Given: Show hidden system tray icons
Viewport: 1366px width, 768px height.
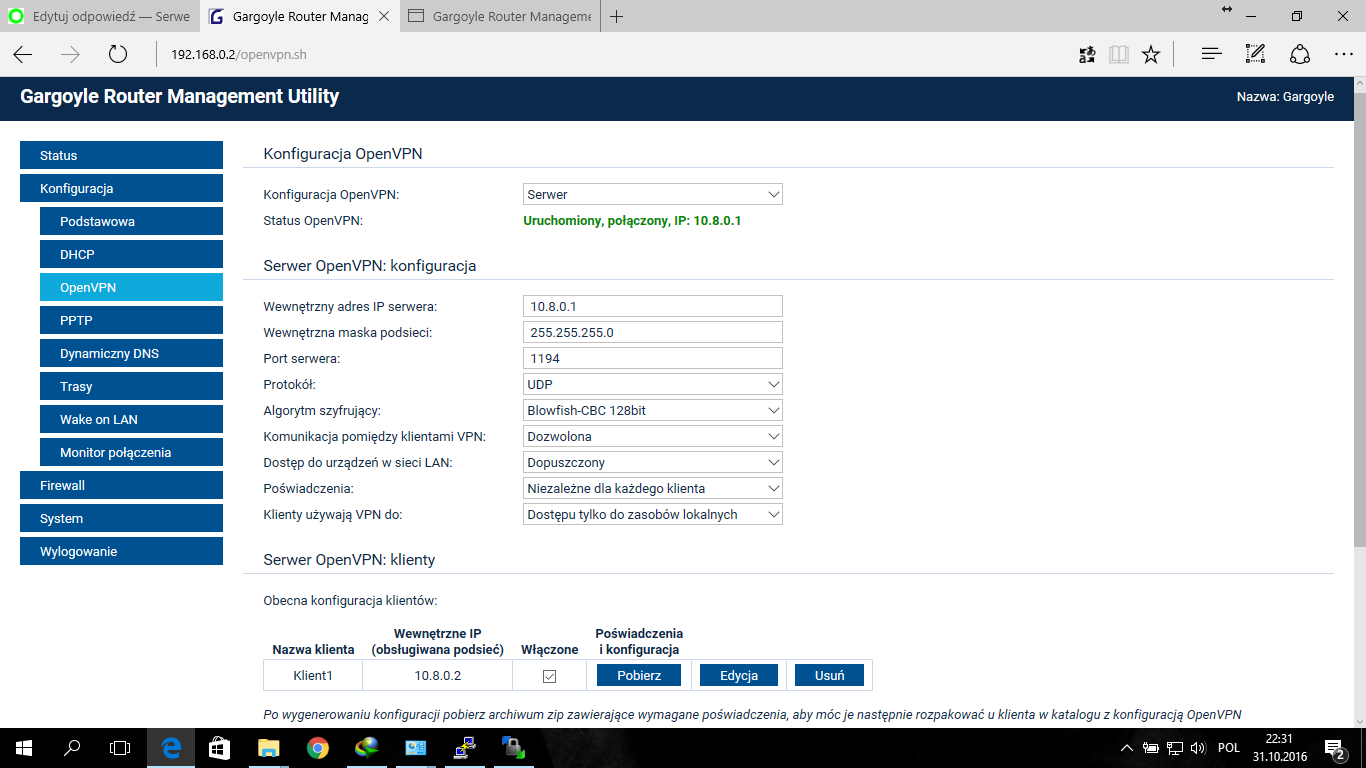Looking at the screenshot, I should 1127,747.
